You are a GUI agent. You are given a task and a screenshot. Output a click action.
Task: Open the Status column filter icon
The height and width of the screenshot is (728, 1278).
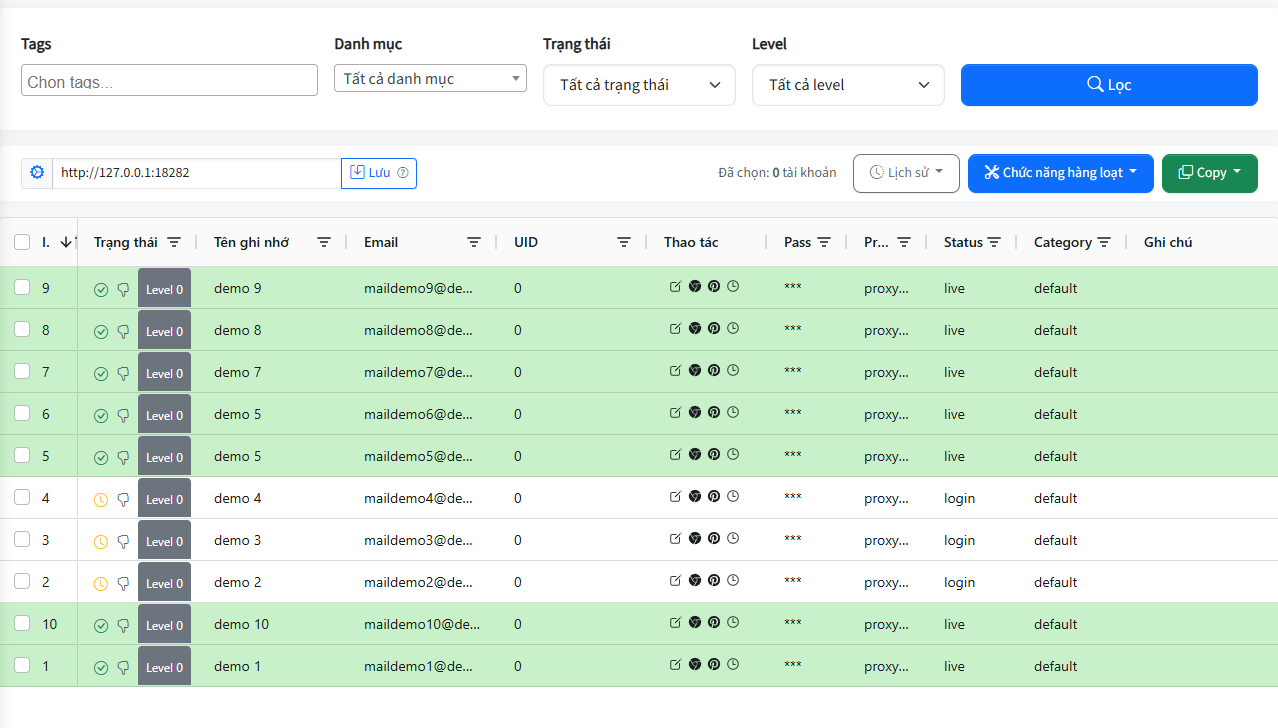coord(994,242)
